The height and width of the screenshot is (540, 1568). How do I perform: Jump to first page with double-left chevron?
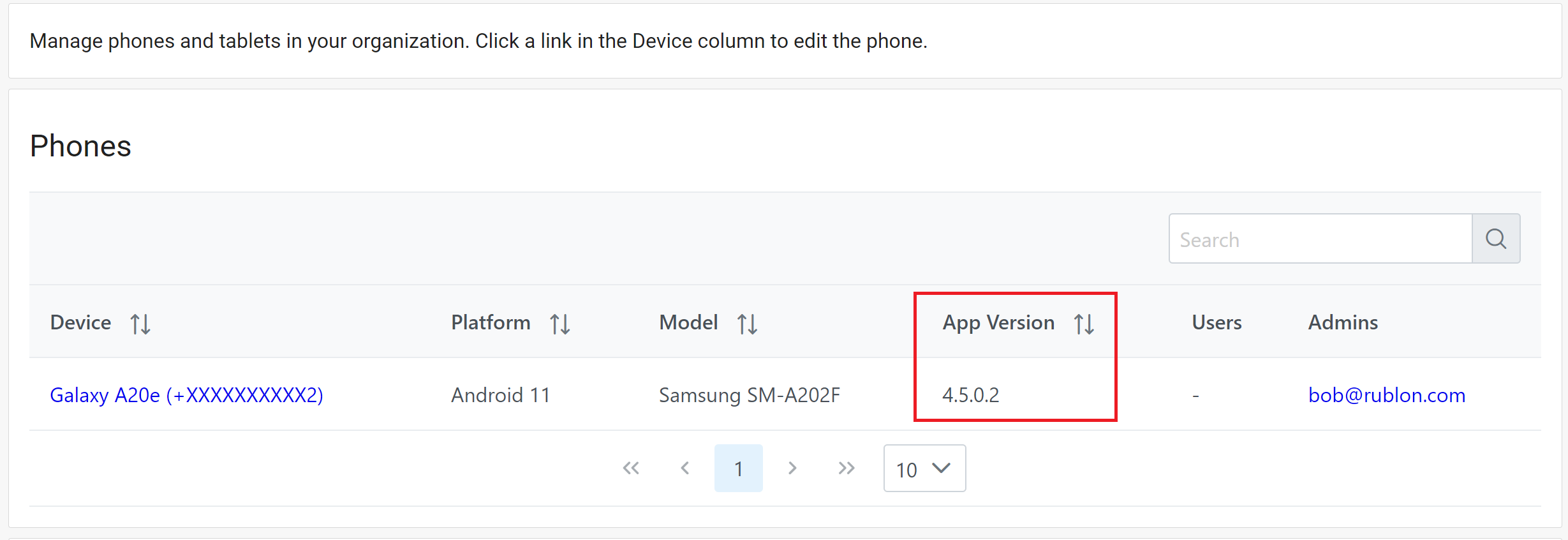631,469
